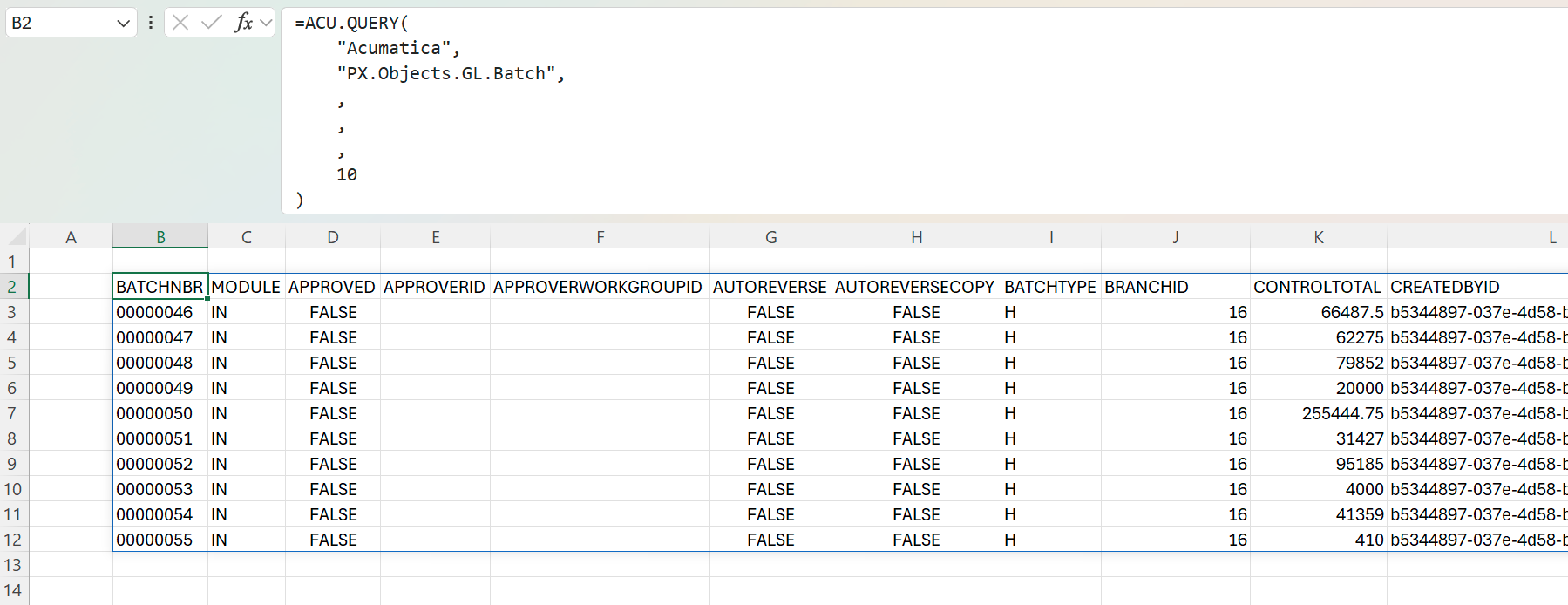Click the AUTOREVERSE header cell
Viewport: 1568px width, 605px height.
[770, 287]
